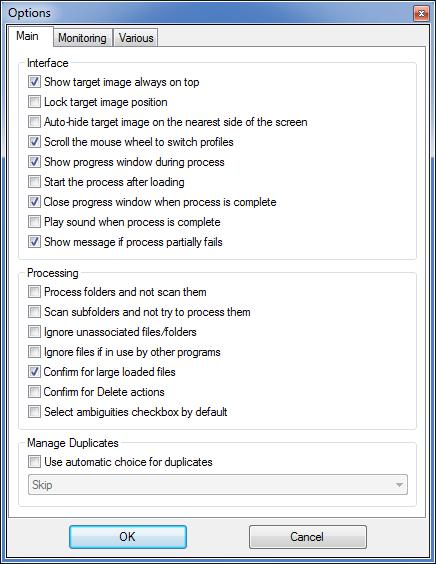Select the Main tab

click(x=28, y=36)
